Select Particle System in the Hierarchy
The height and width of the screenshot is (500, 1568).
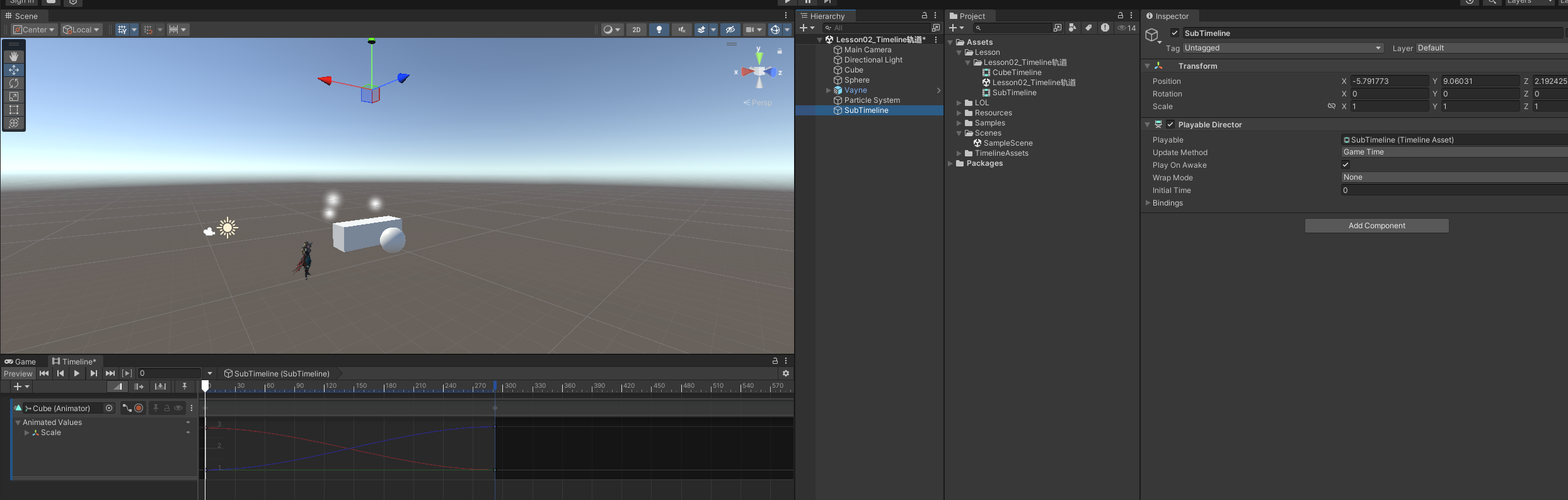pyautogui.click(x=872, y=100)
